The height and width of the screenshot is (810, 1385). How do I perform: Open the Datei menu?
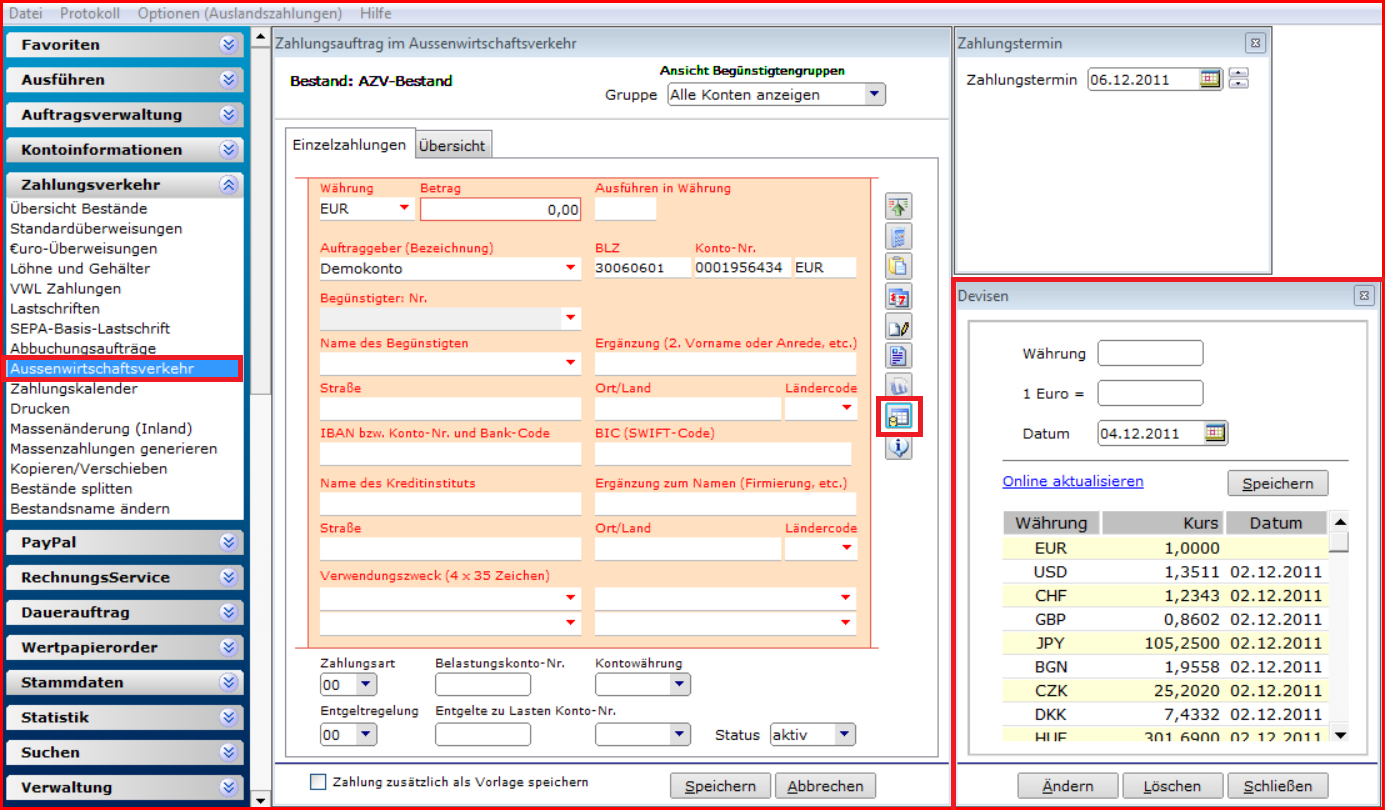tap(27, 13)
